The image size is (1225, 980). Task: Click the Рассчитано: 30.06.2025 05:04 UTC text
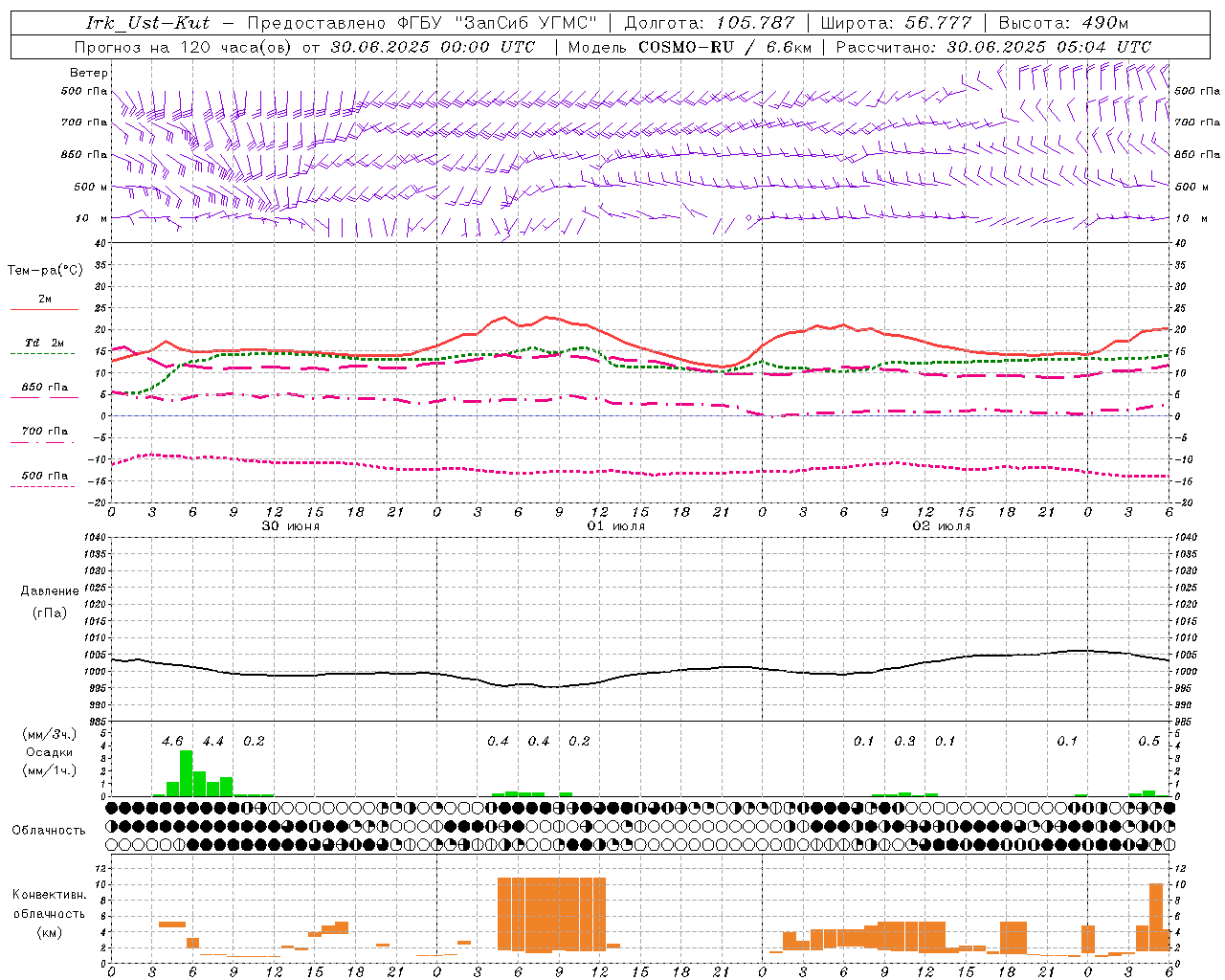click(x=993, y=47)
